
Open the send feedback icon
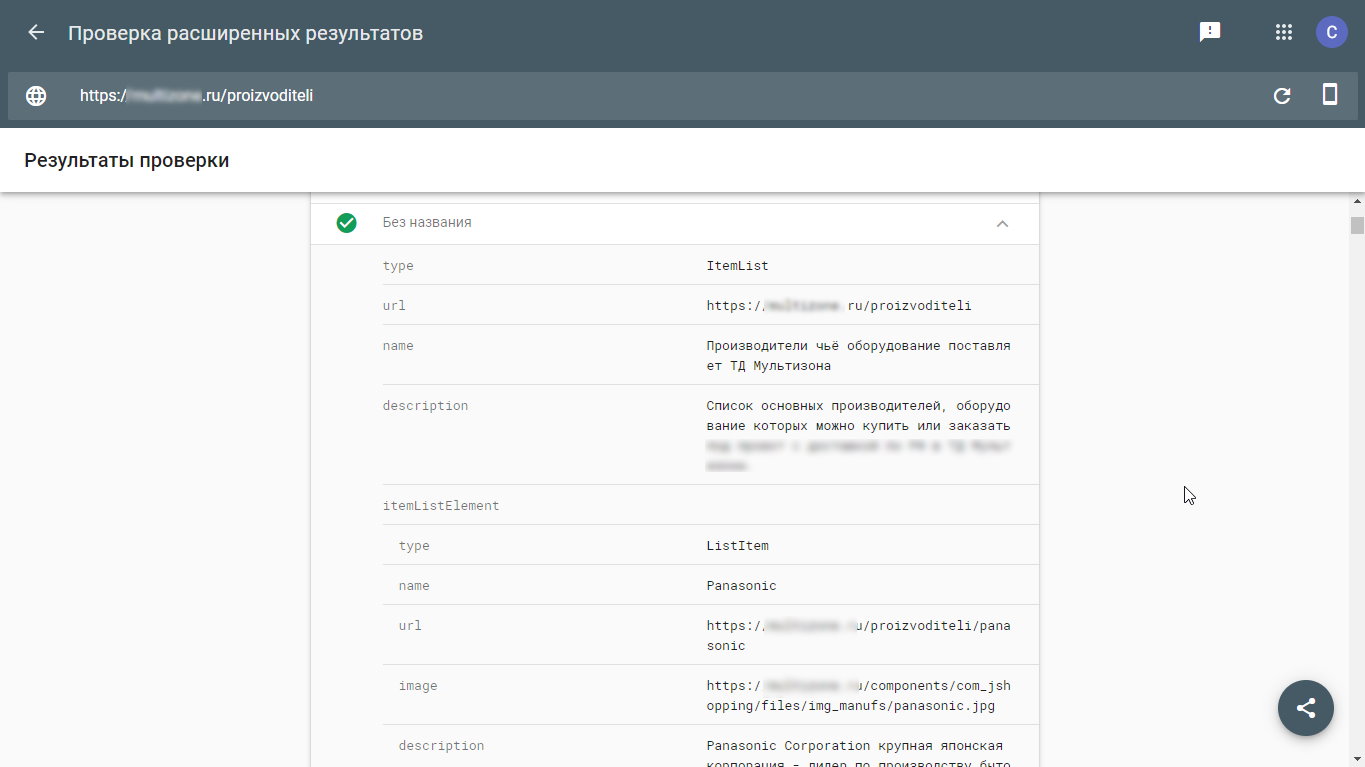[1210, 32]
